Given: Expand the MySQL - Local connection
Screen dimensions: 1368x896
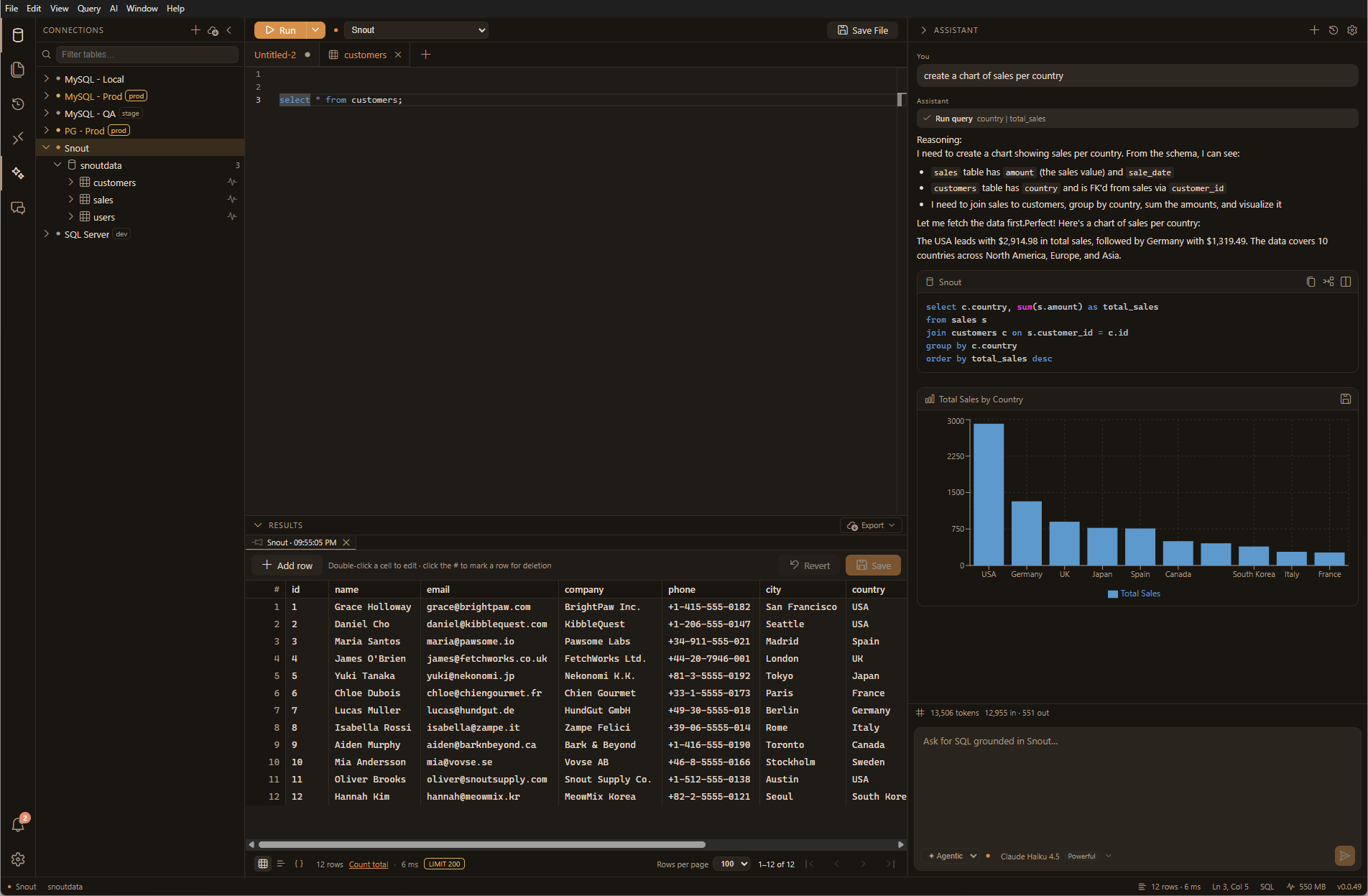Looking at the screenshot, I should 47,78.
